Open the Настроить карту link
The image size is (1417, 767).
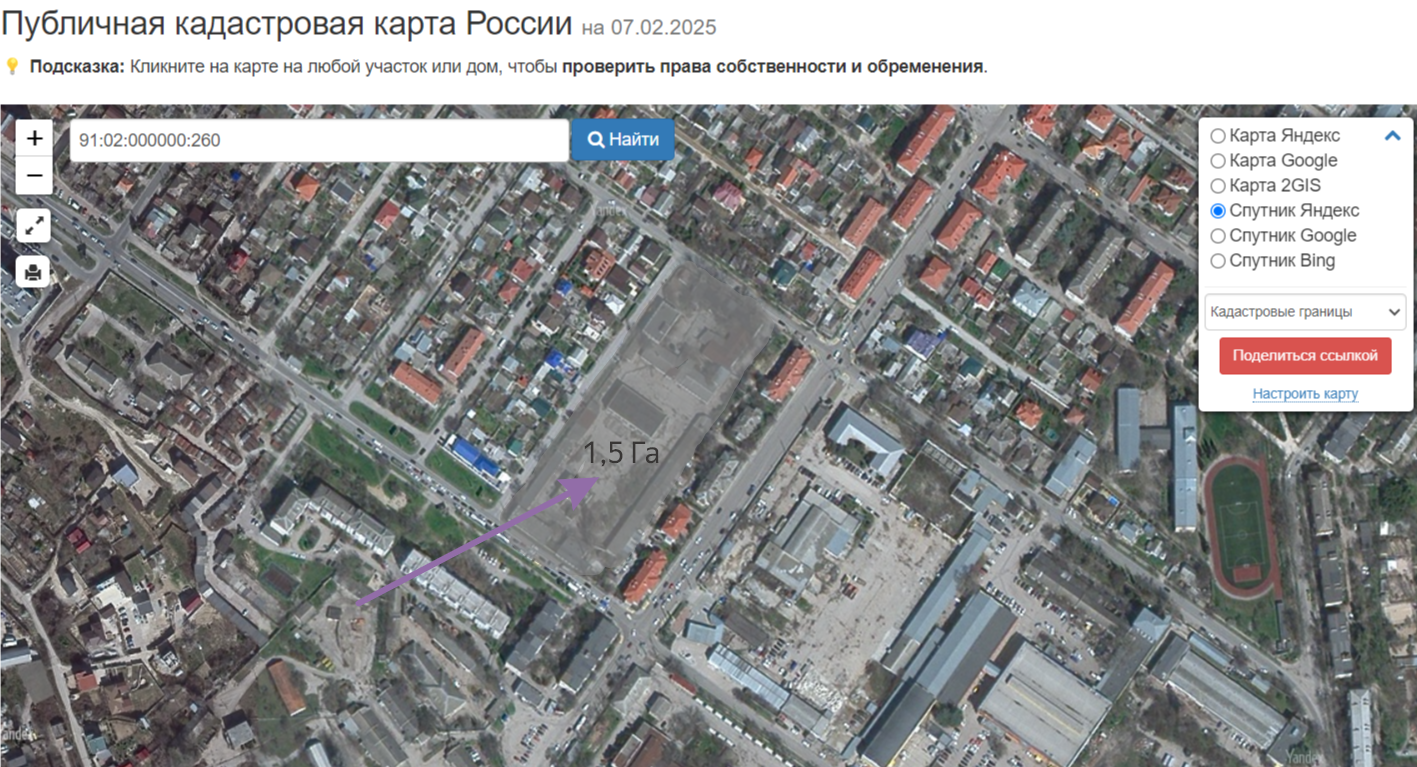click(1305, 394)
